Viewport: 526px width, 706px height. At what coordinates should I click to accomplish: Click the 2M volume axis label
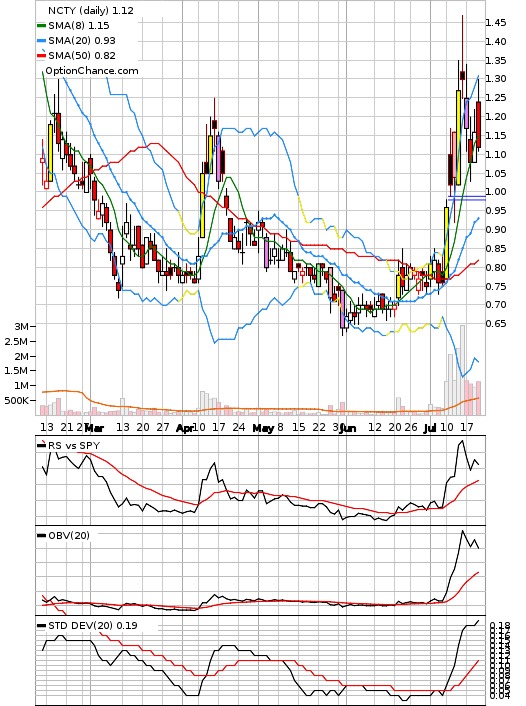[x=21, y=356]
